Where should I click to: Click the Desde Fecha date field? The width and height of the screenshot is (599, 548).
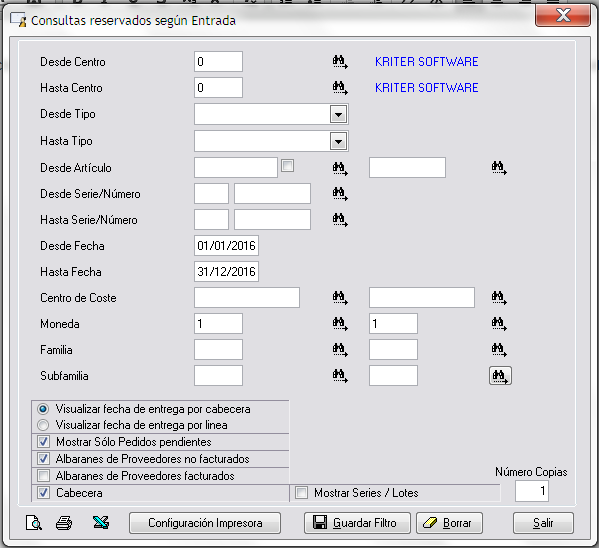pos(227,245)
